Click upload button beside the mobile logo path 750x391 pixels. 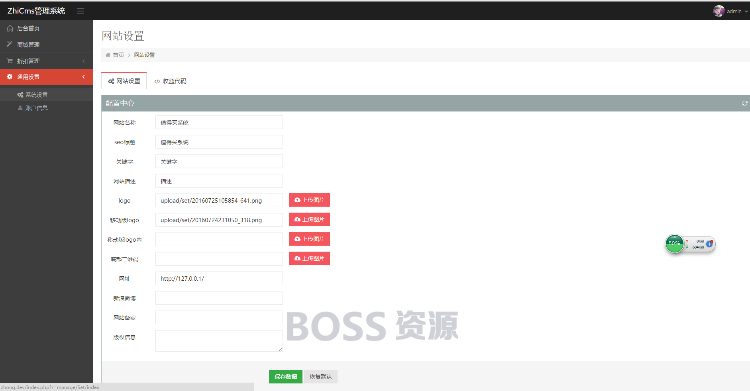[309, 220]
